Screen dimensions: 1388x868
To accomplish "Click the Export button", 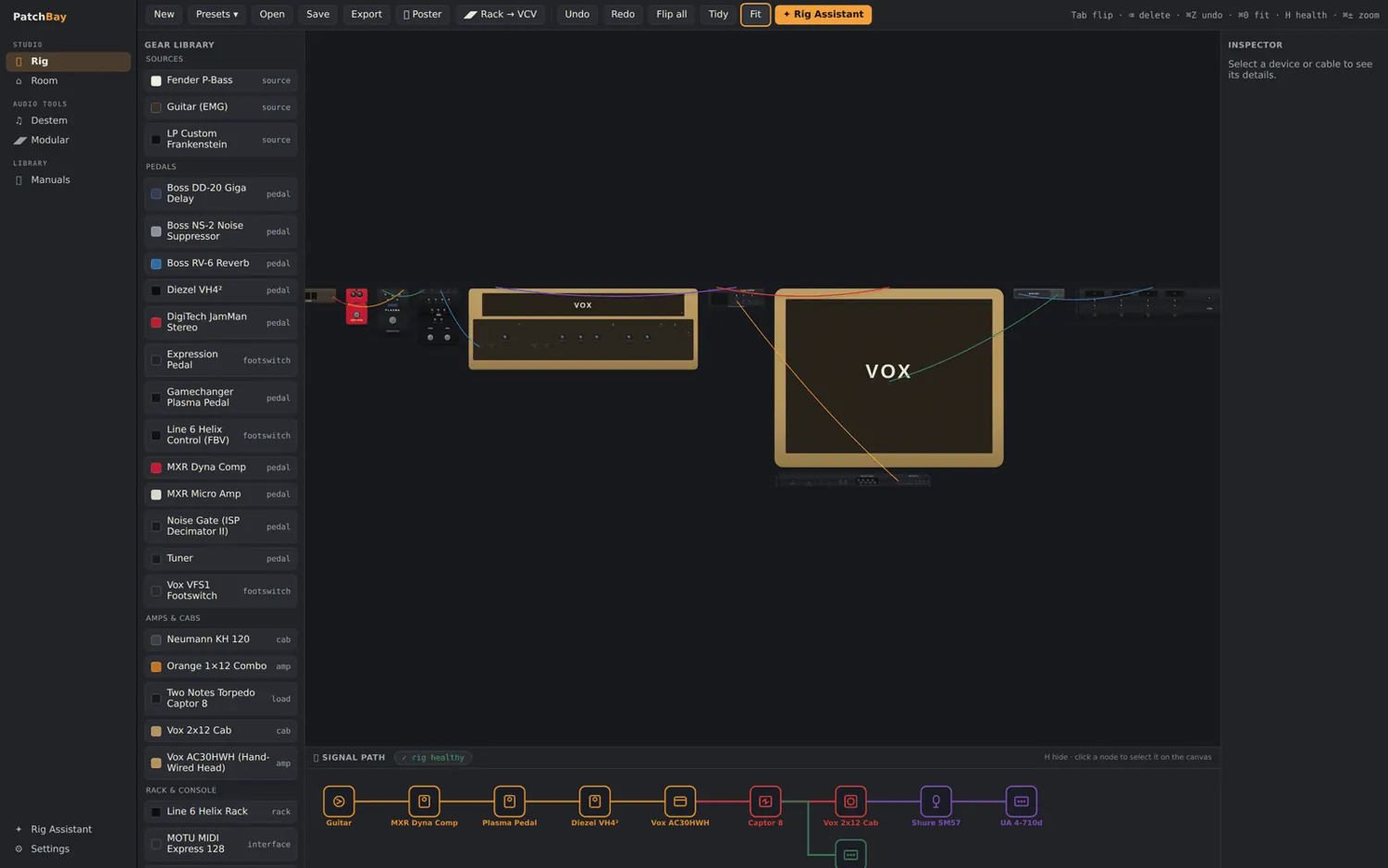I will click(x=366, y=15).
